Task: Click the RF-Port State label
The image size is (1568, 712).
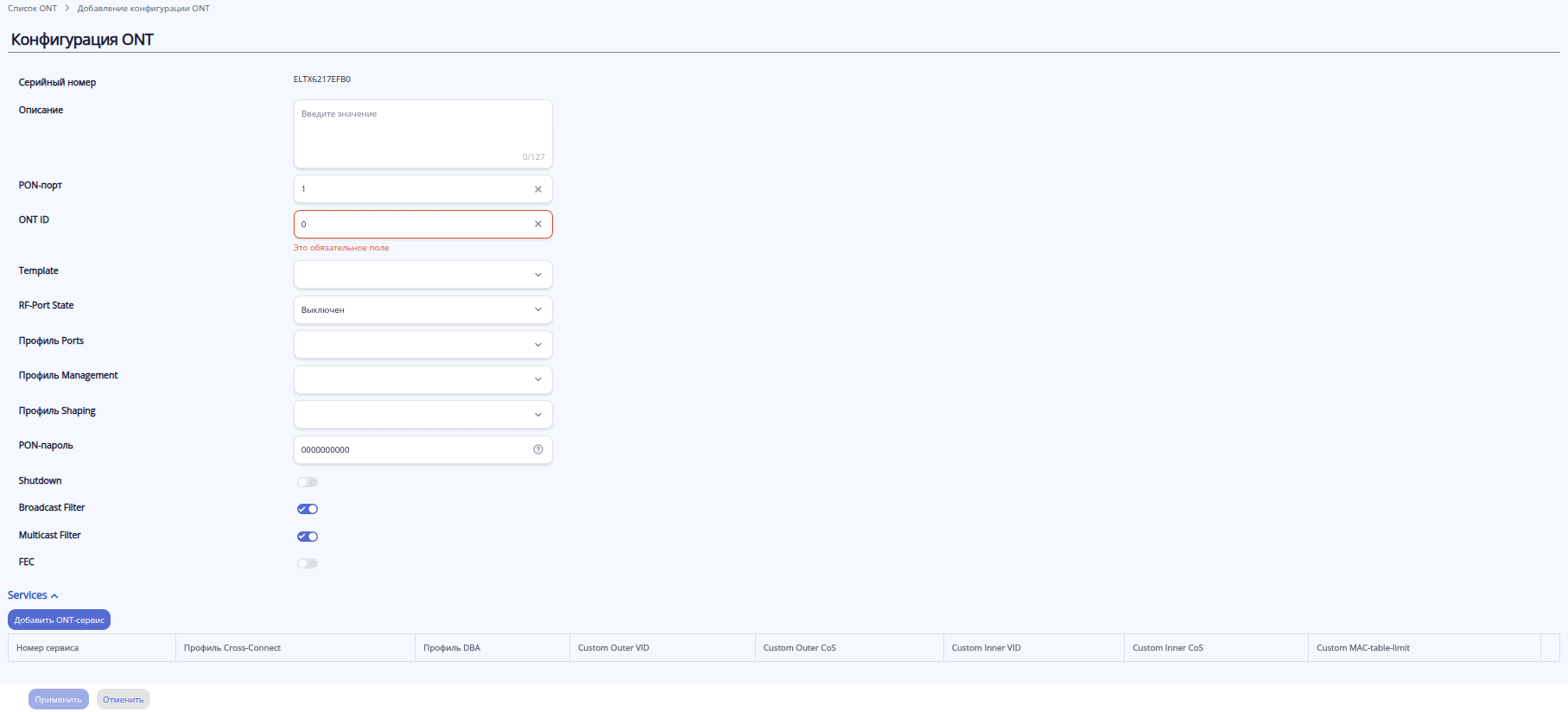Action: (x=47, y=306)
